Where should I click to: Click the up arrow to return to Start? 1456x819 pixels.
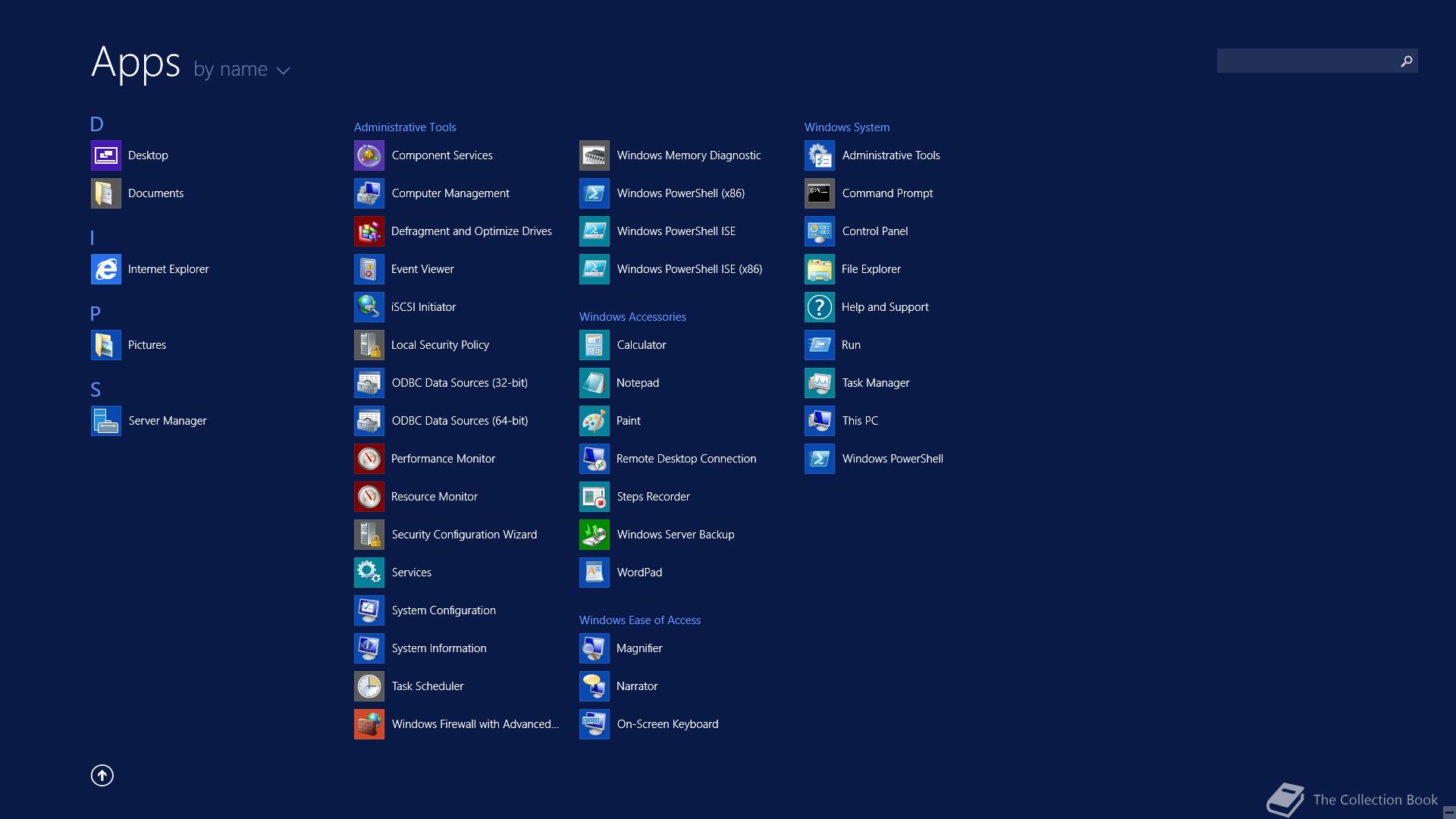102,775
